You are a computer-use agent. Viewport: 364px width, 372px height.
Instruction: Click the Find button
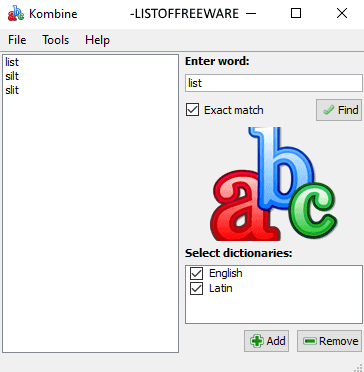[339, 110]
